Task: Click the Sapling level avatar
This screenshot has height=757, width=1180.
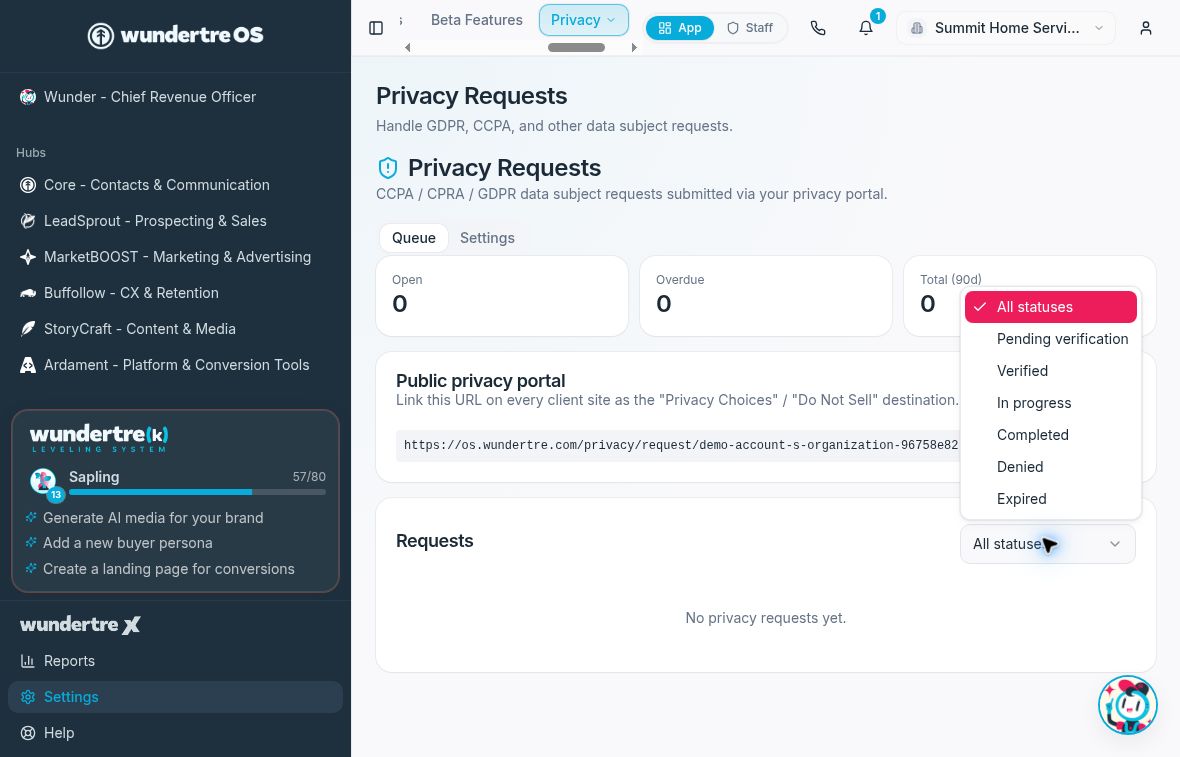Action: [44, 482]
